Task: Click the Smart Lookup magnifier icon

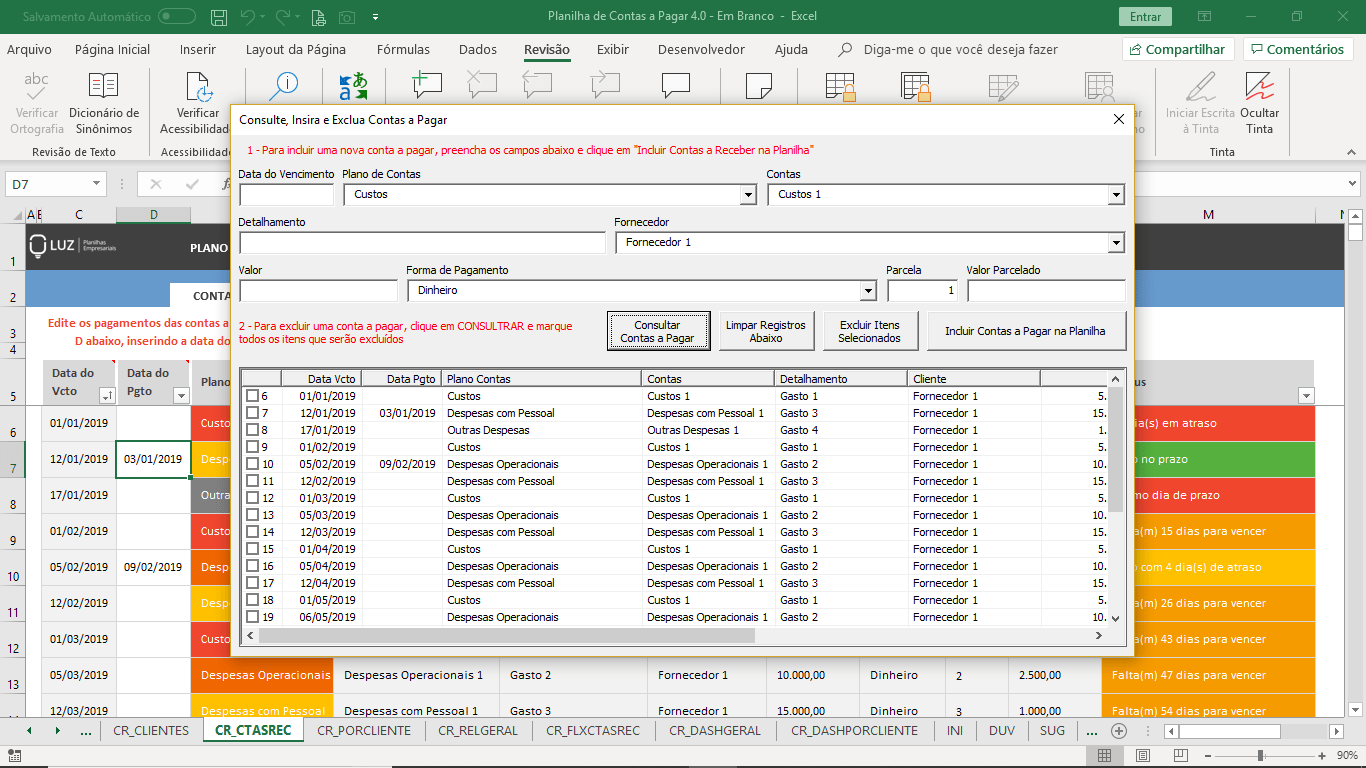Action: click(284, 86)
